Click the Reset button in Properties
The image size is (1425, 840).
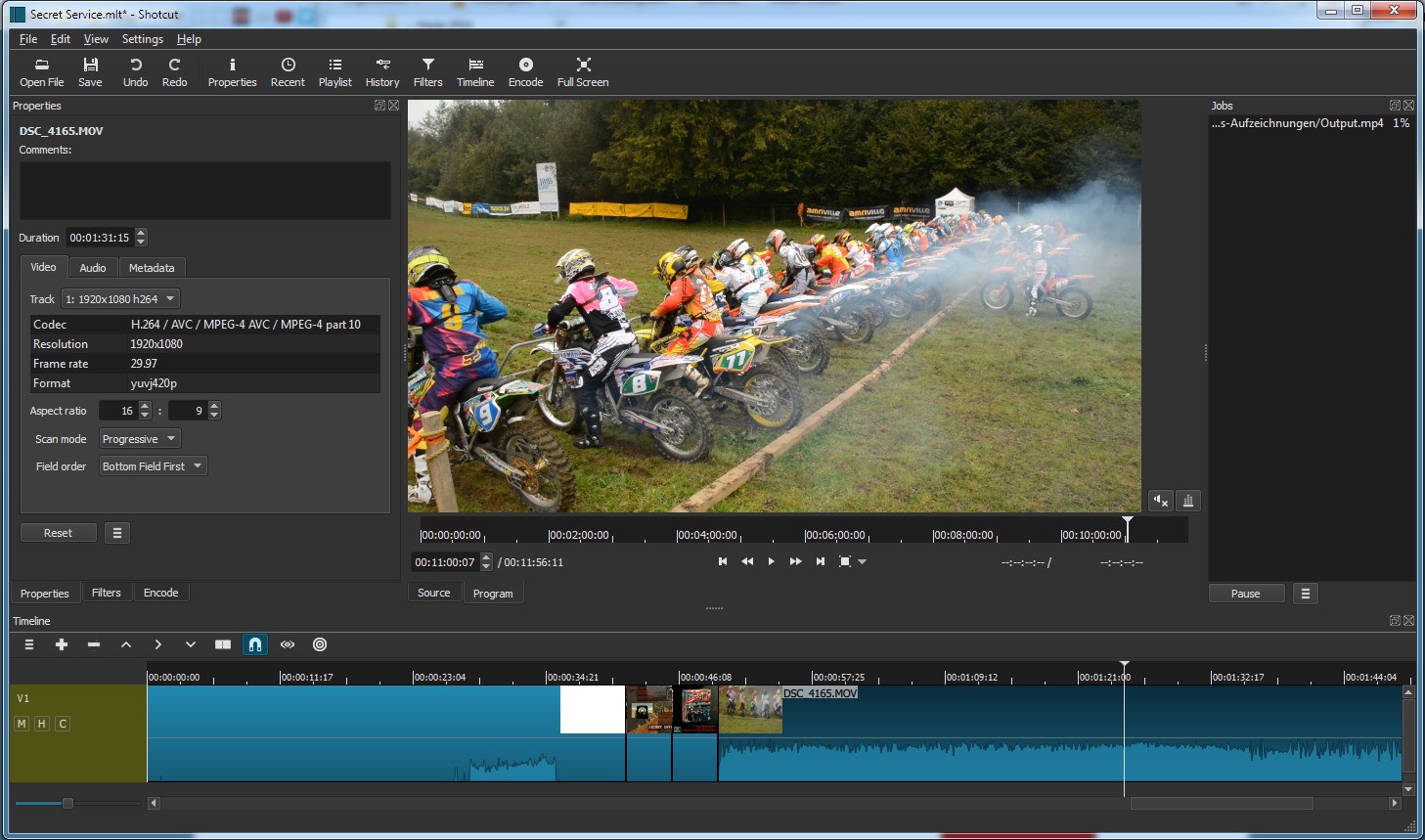[x=58, y=532]
